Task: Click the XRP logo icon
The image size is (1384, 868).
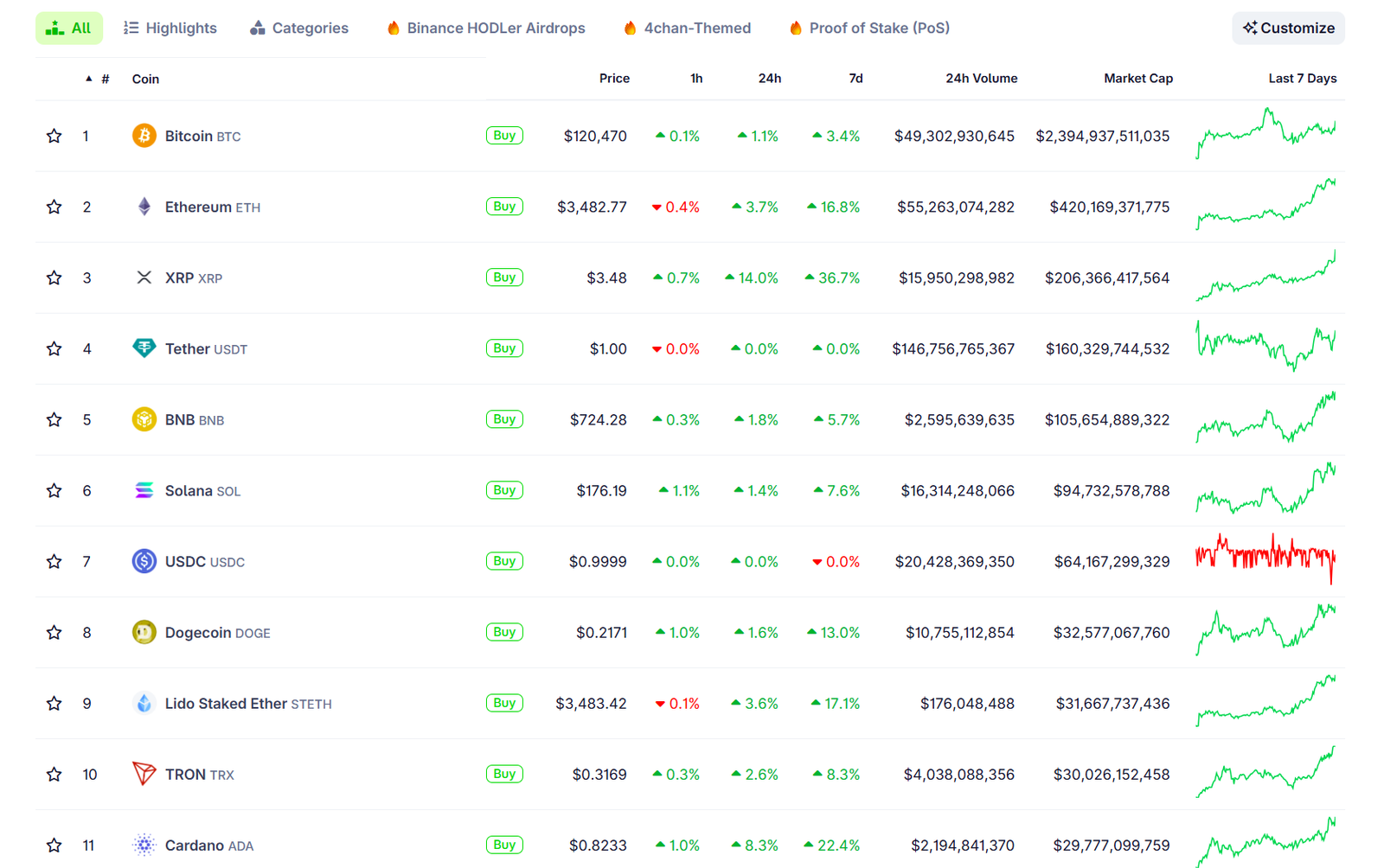Action: coord(144,278)
